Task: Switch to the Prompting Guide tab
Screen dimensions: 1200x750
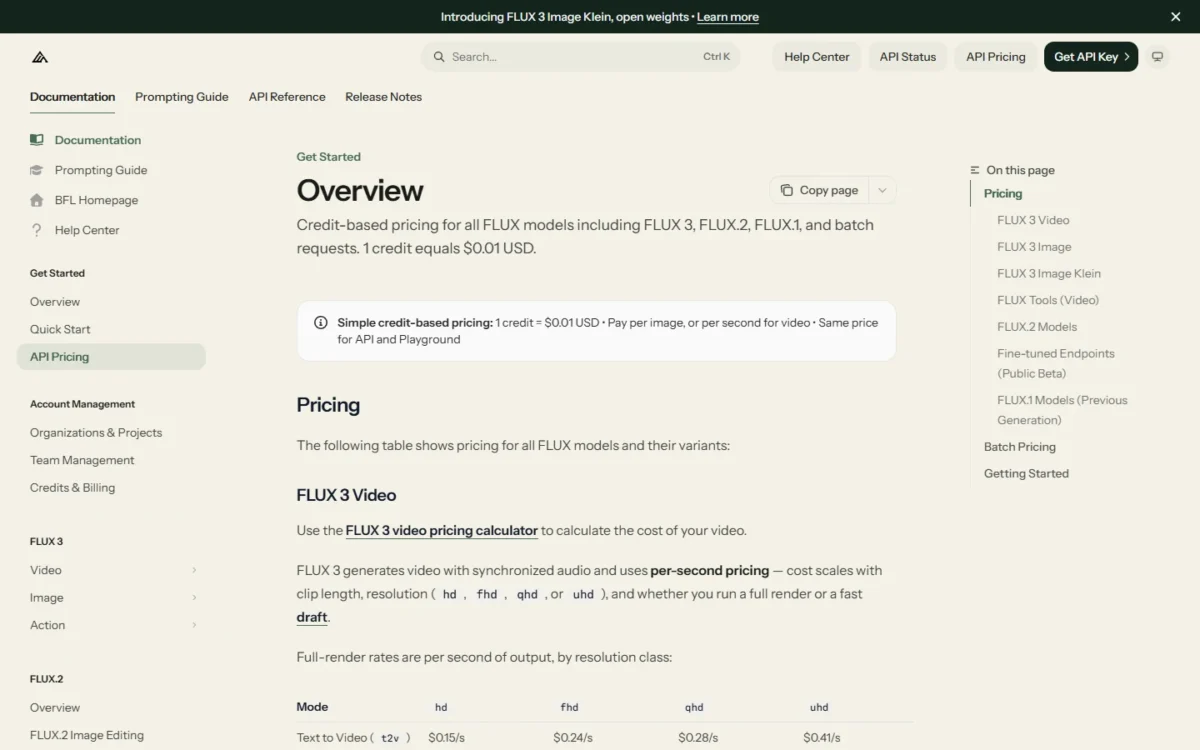Action: [x=182, y=97]
